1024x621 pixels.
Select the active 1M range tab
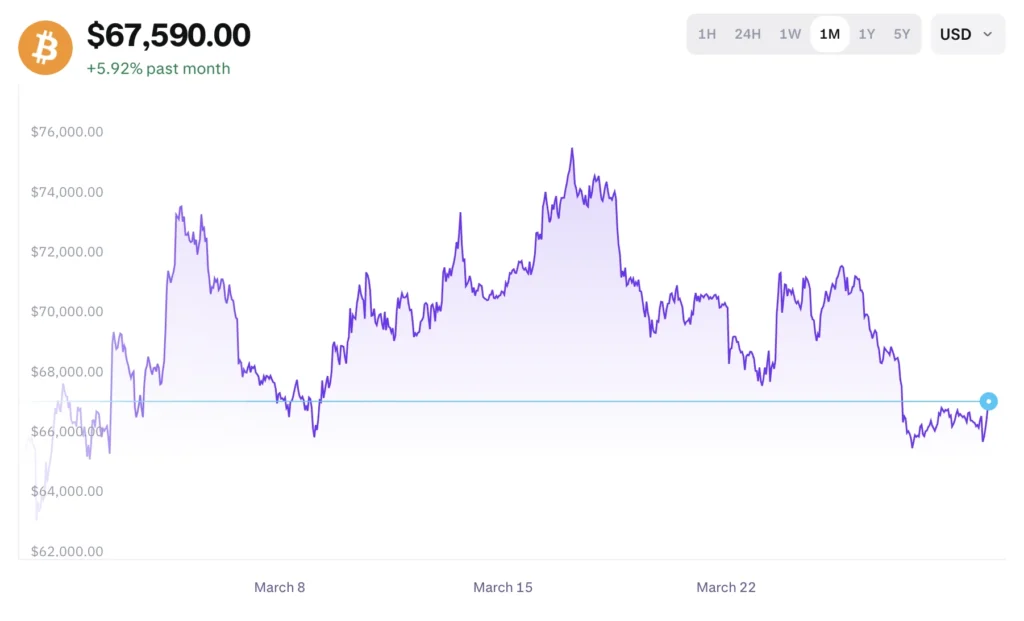point(829,34)
